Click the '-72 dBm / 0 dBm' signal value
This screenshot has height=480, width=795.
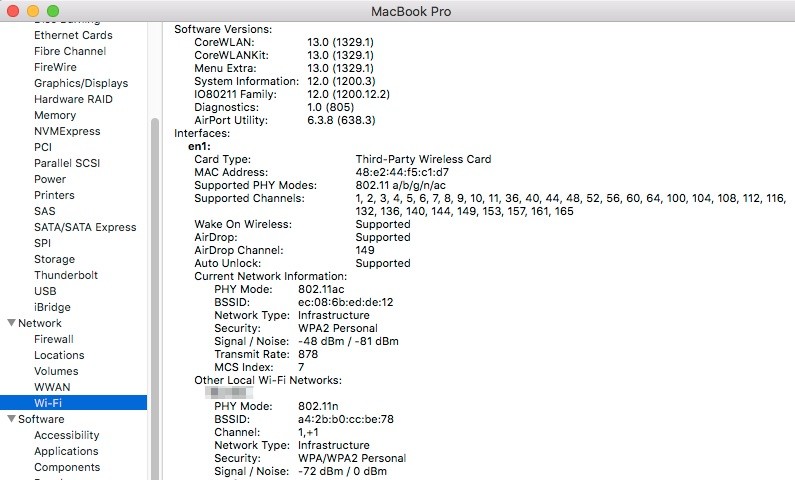(342, 471)
